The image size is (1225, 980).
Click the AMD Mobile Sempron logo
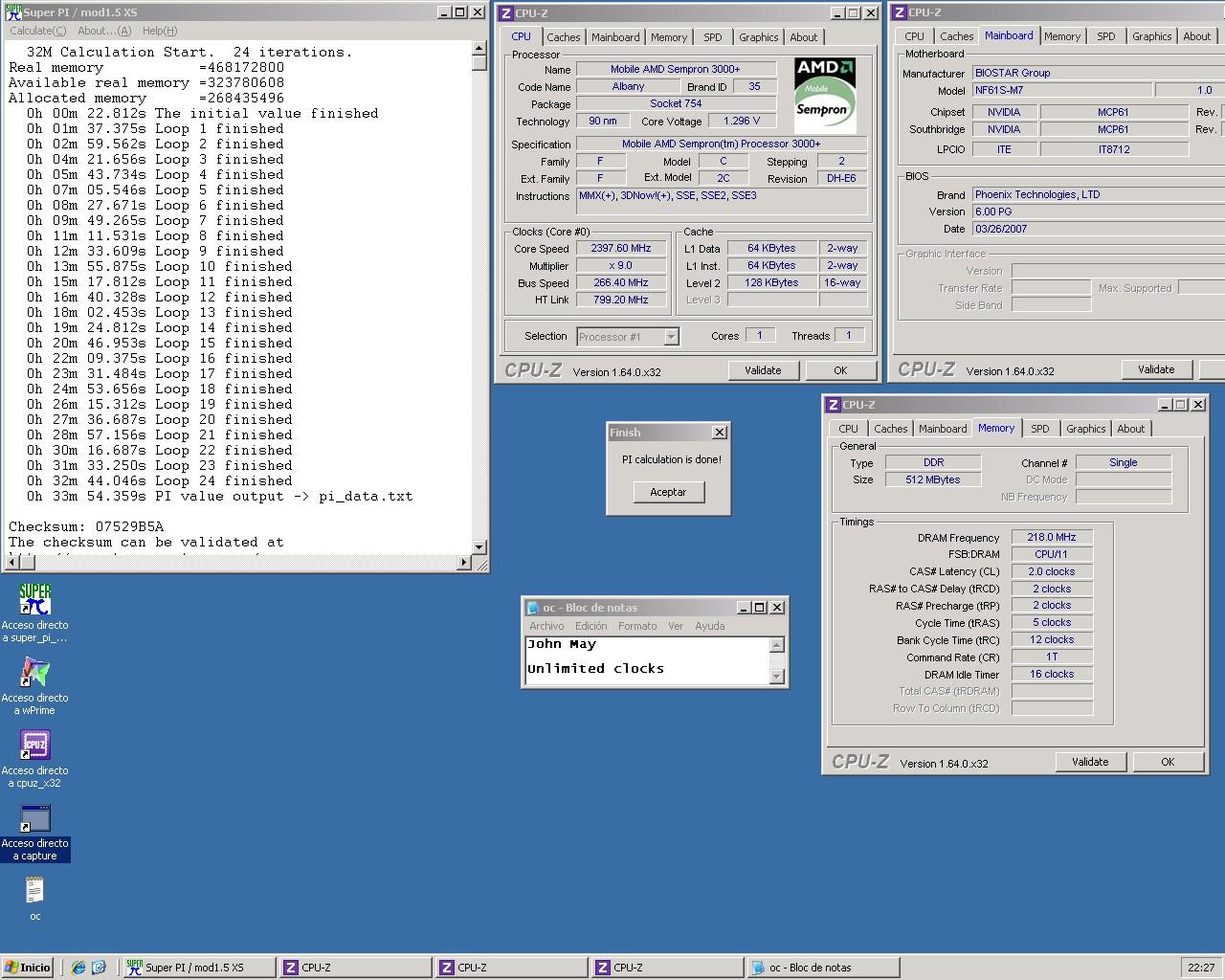click(825, 94)
